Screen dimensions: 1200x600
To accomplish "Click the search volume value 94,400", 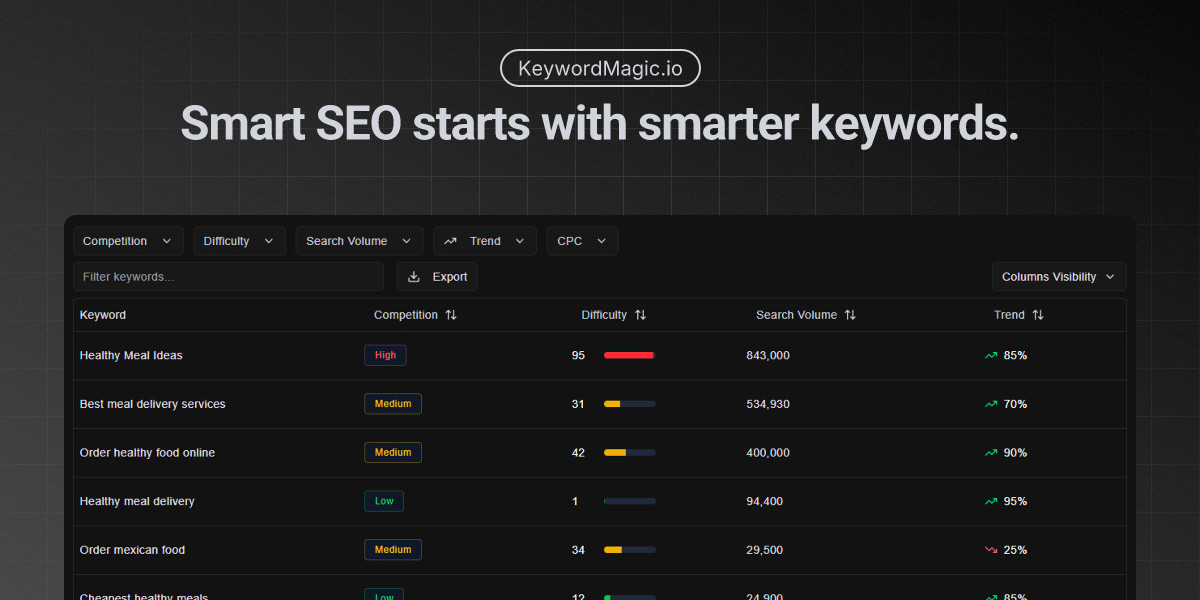I will [x=765, y=501].
